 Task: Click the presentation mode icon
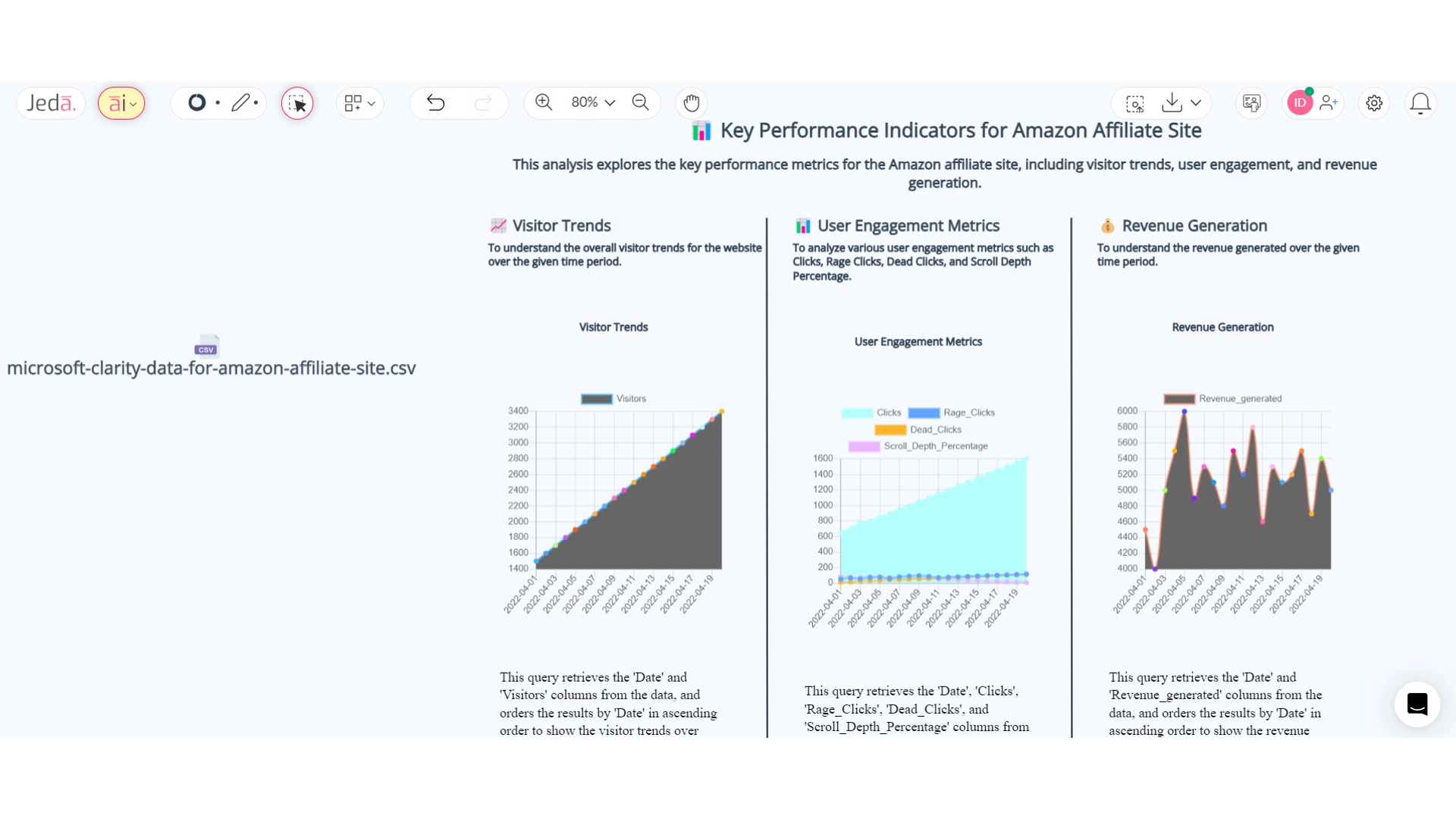click(1251, 103)
